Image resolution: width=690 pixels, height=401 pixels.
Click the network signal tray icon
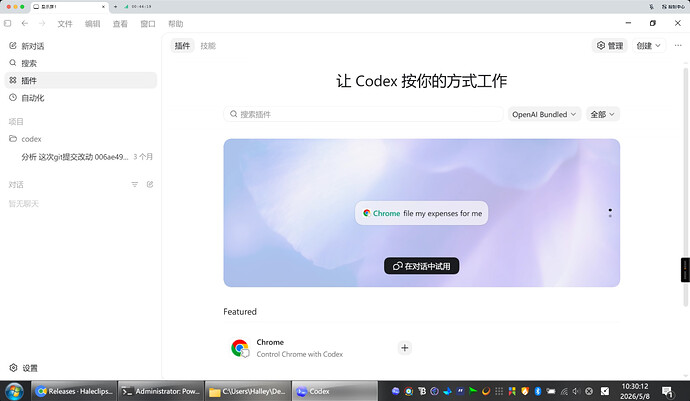point(564,391)
